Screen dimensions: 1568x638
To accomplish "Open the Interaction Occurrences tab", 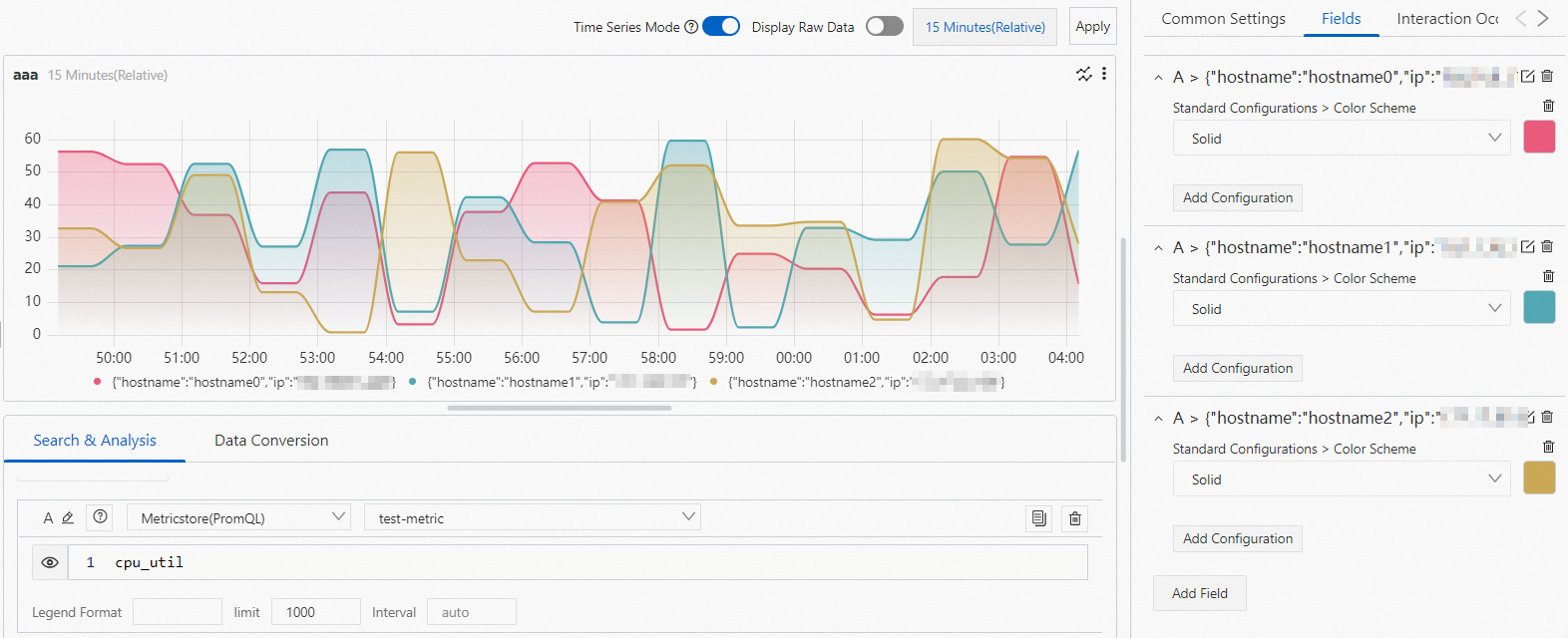I will 1447,18.
